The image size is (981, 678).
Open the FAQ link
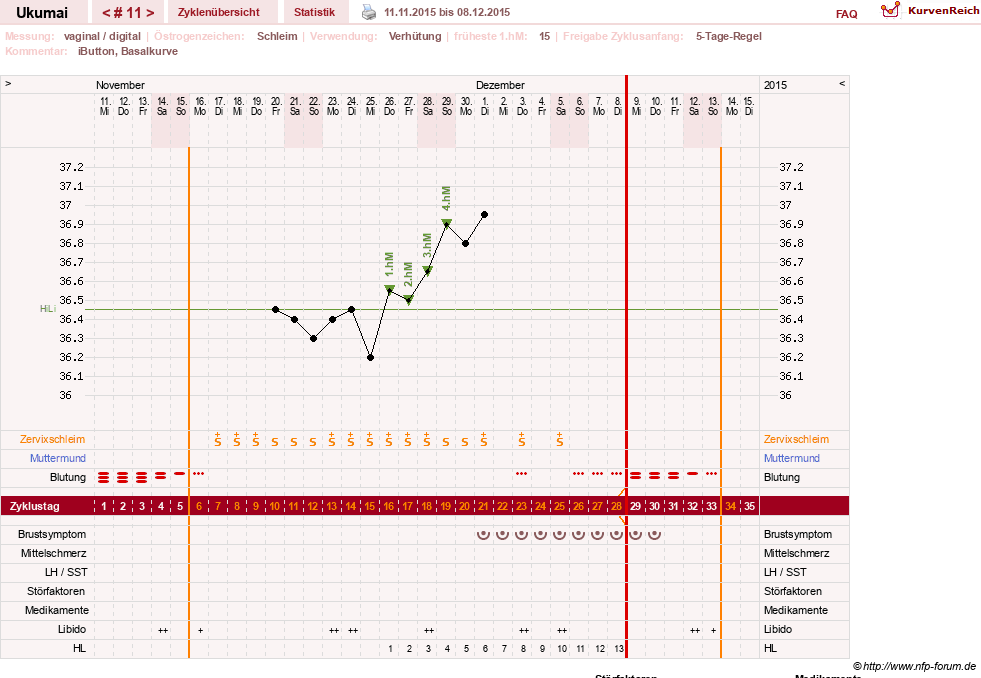[846, 14]
